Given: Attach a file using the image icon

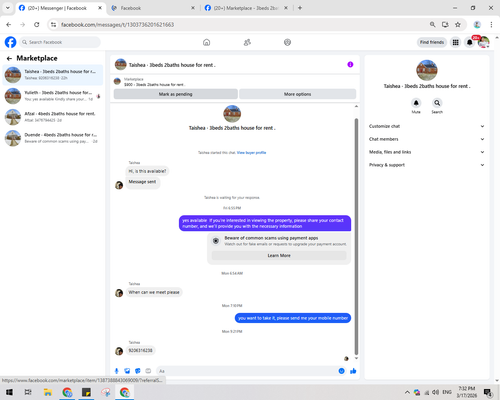Looking at the screenshot, I should (127, 371).
